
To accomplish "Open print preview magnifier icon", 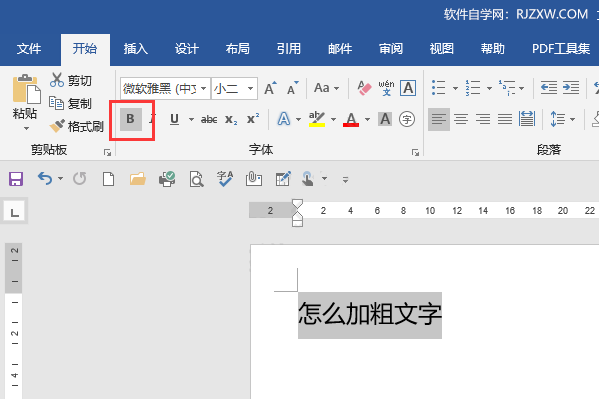I will tap(196, 179).
